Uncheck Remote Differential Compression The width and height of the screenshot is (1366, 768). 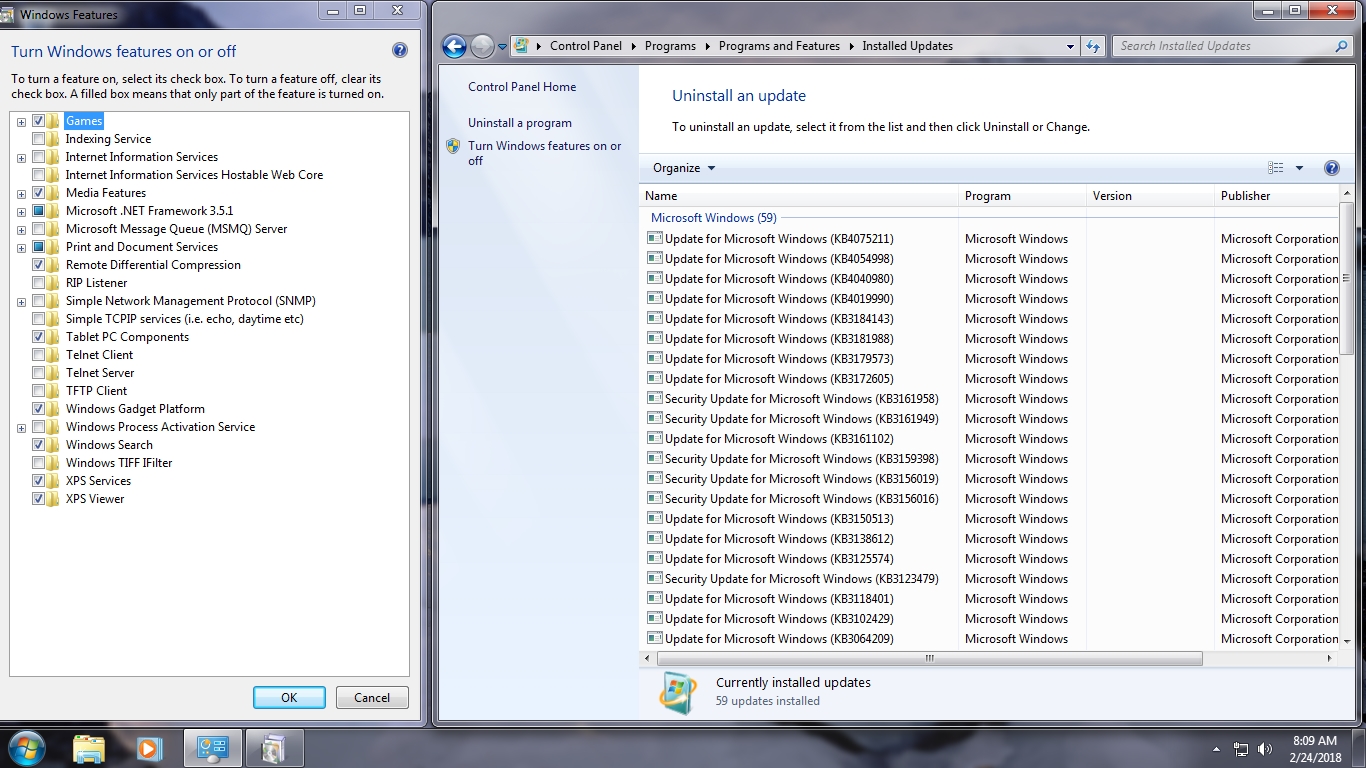click(39, 265)
